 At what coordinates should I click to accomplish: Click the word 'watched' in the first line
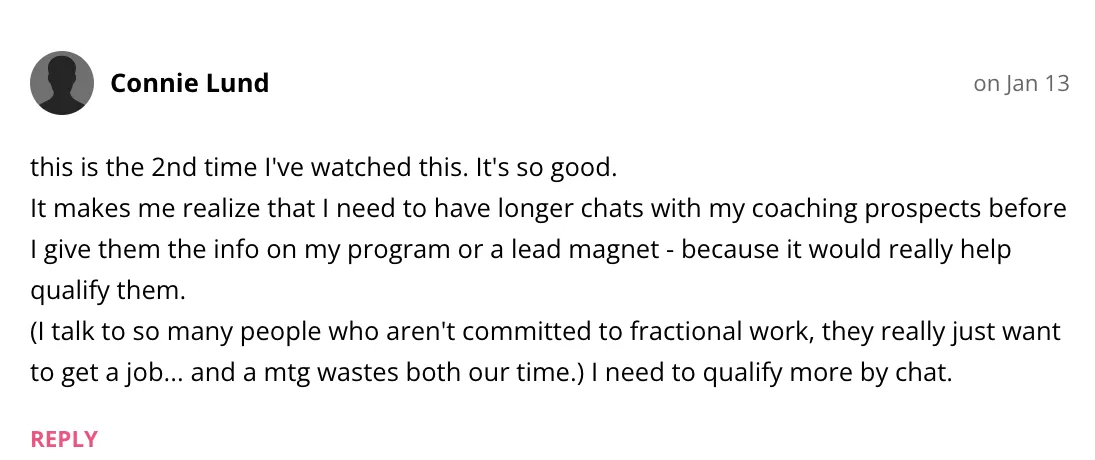[x=358, y=168]
